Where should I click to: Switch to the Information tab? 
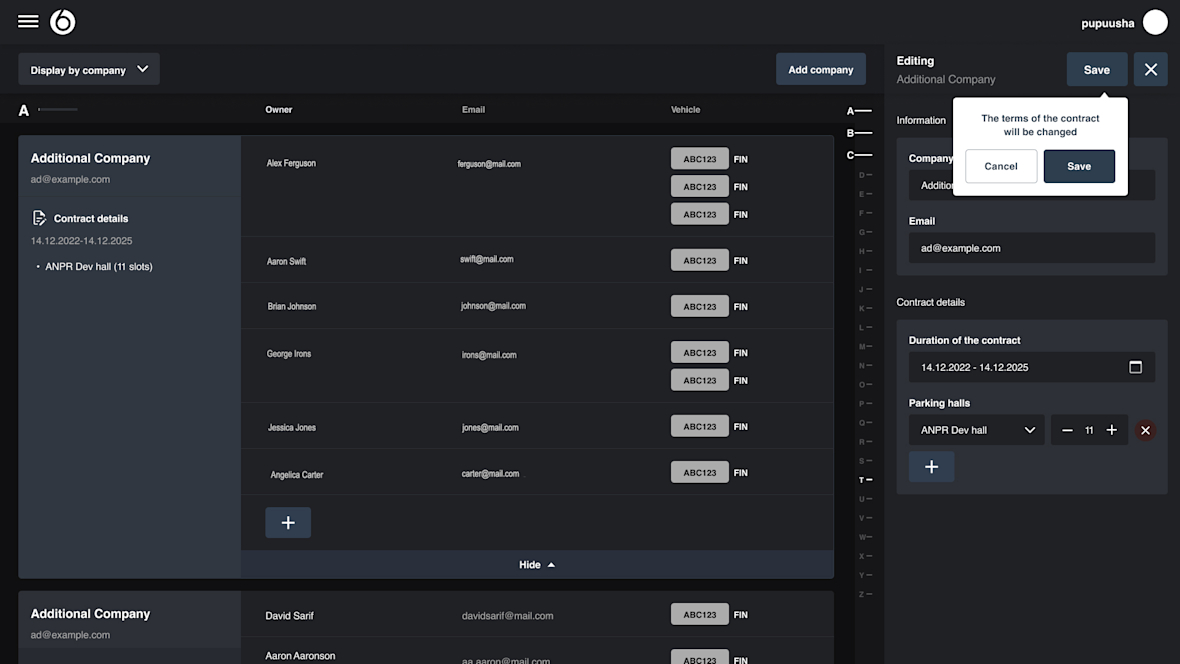(920, 120)
